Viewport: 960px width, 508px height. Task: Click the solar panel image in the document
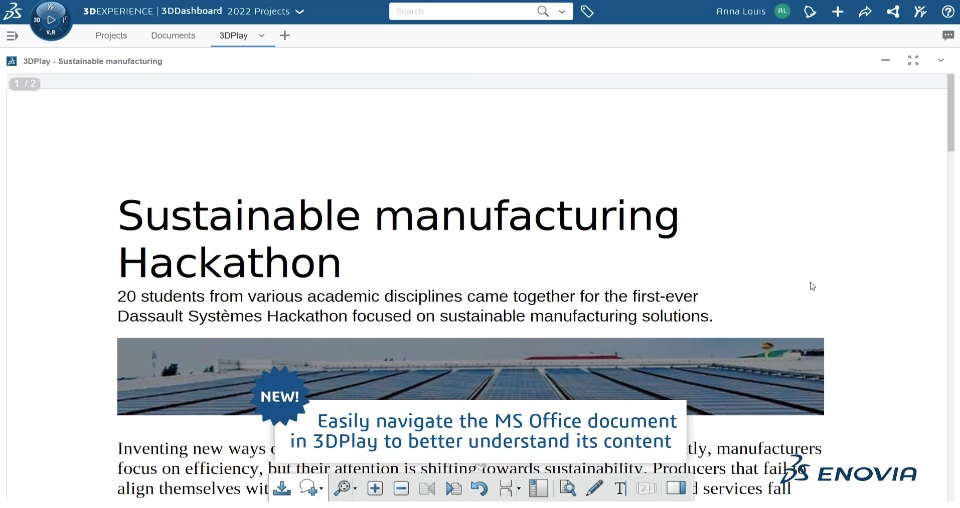point(470,376)
